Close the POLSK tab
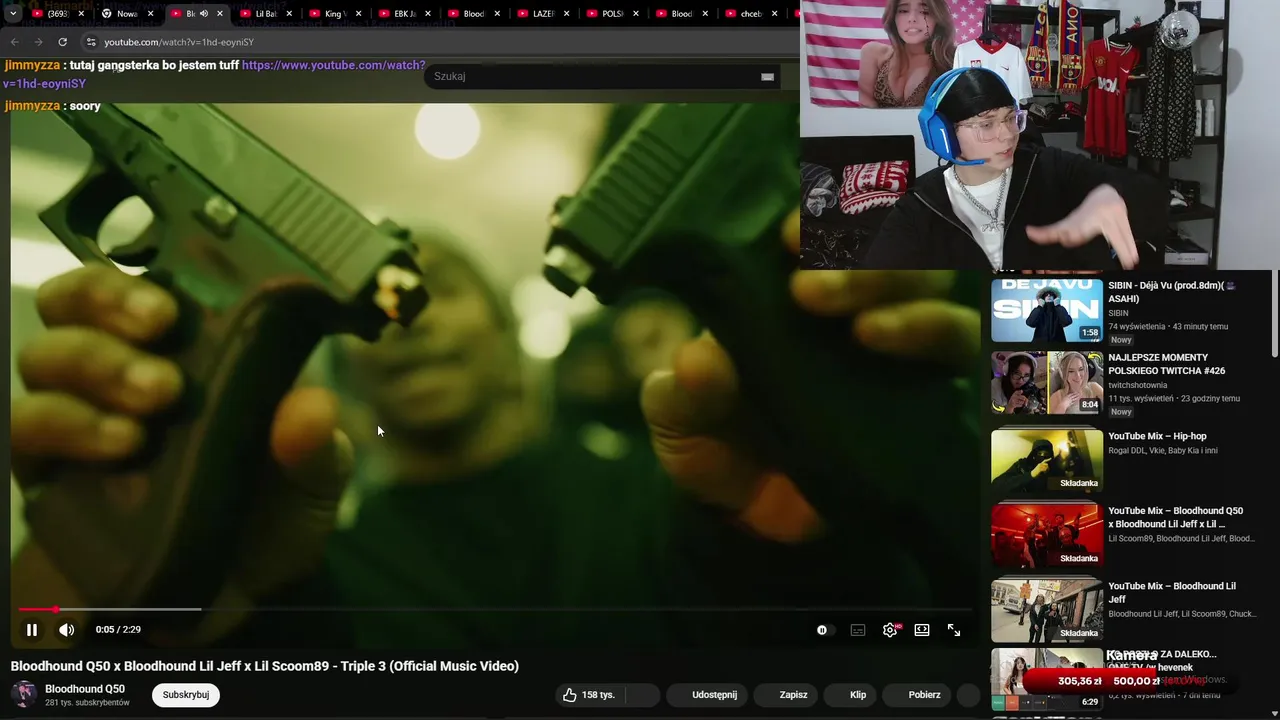Image resolution: width=1280 pixels, height=720 pixels. 636,14
